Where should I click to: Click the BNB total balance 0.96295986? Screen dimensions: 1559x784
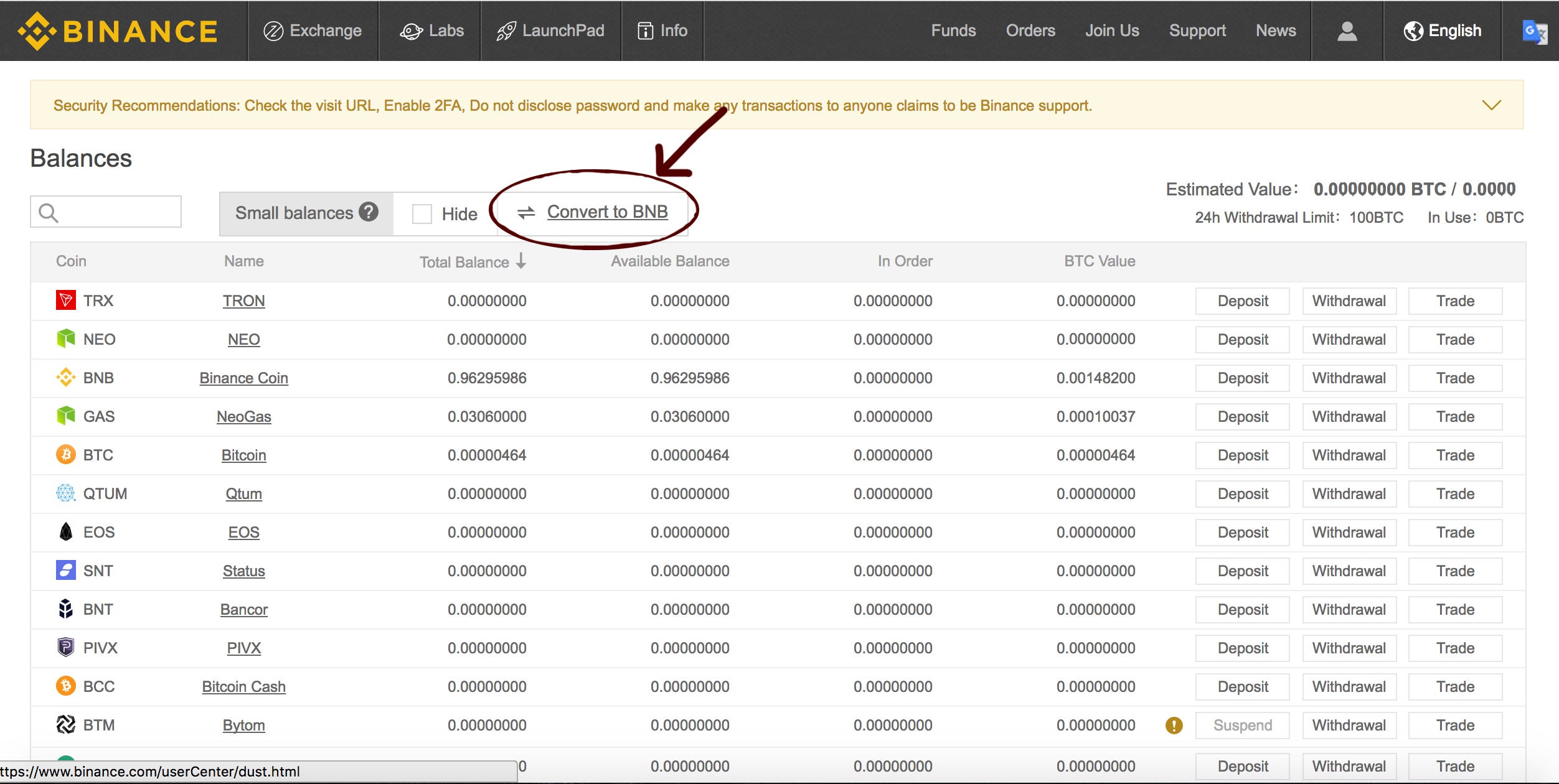click(487, 378)
